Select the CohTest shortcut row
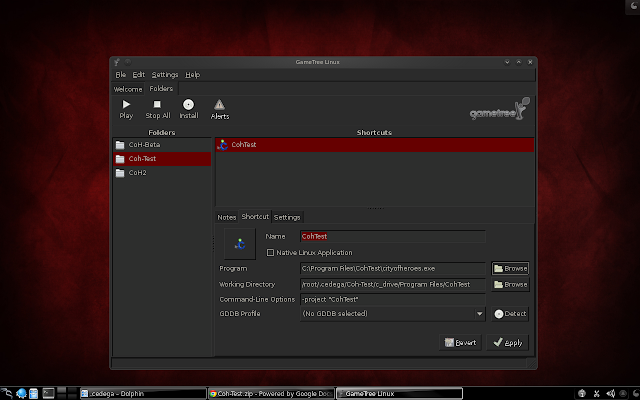This screenshot has width=640, height=400. click(374, 144)
